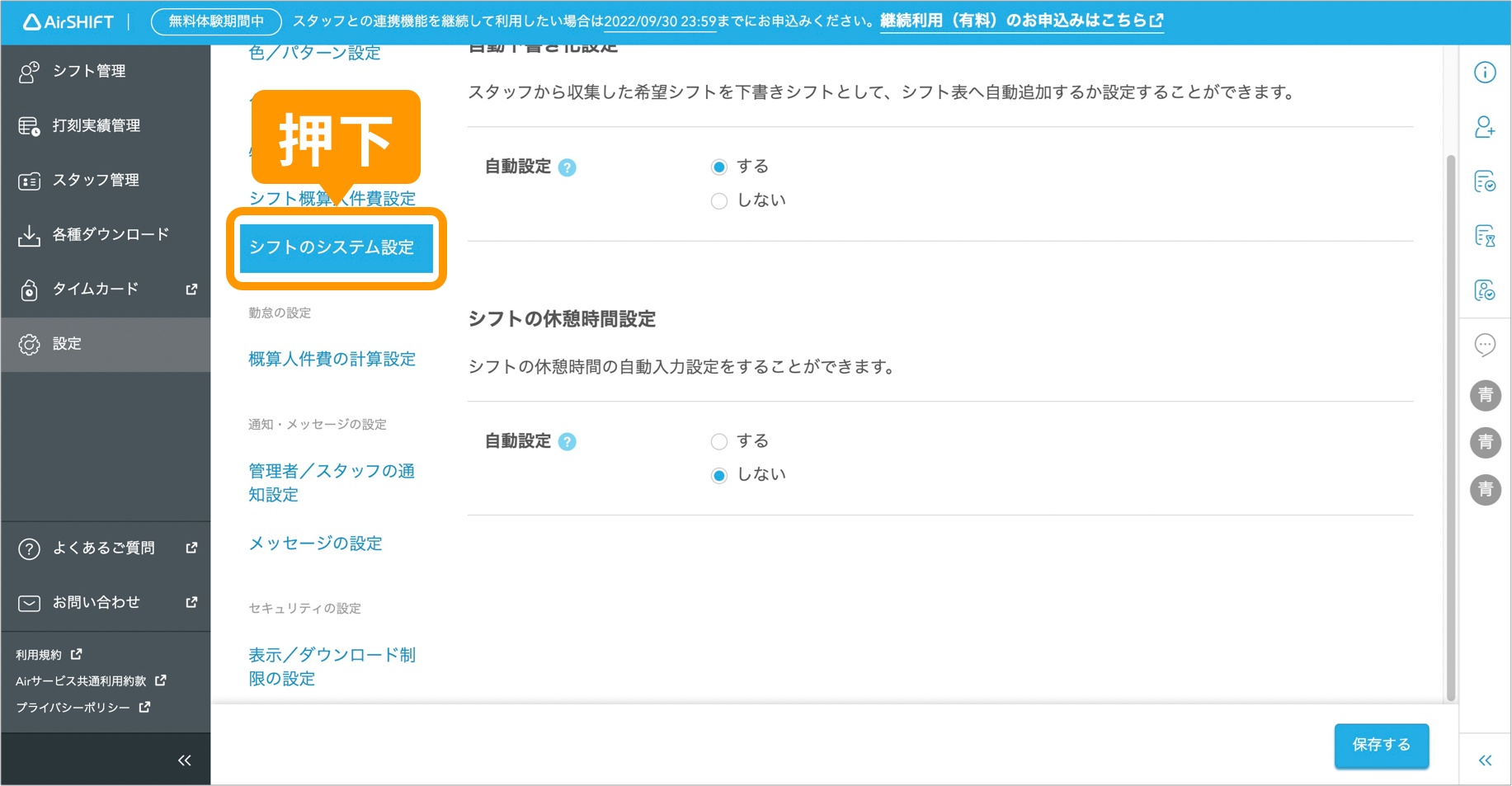Collapse the right panel with double chevron
1512x786 pixels.
pyautogui.click(x=1485, y=760)
